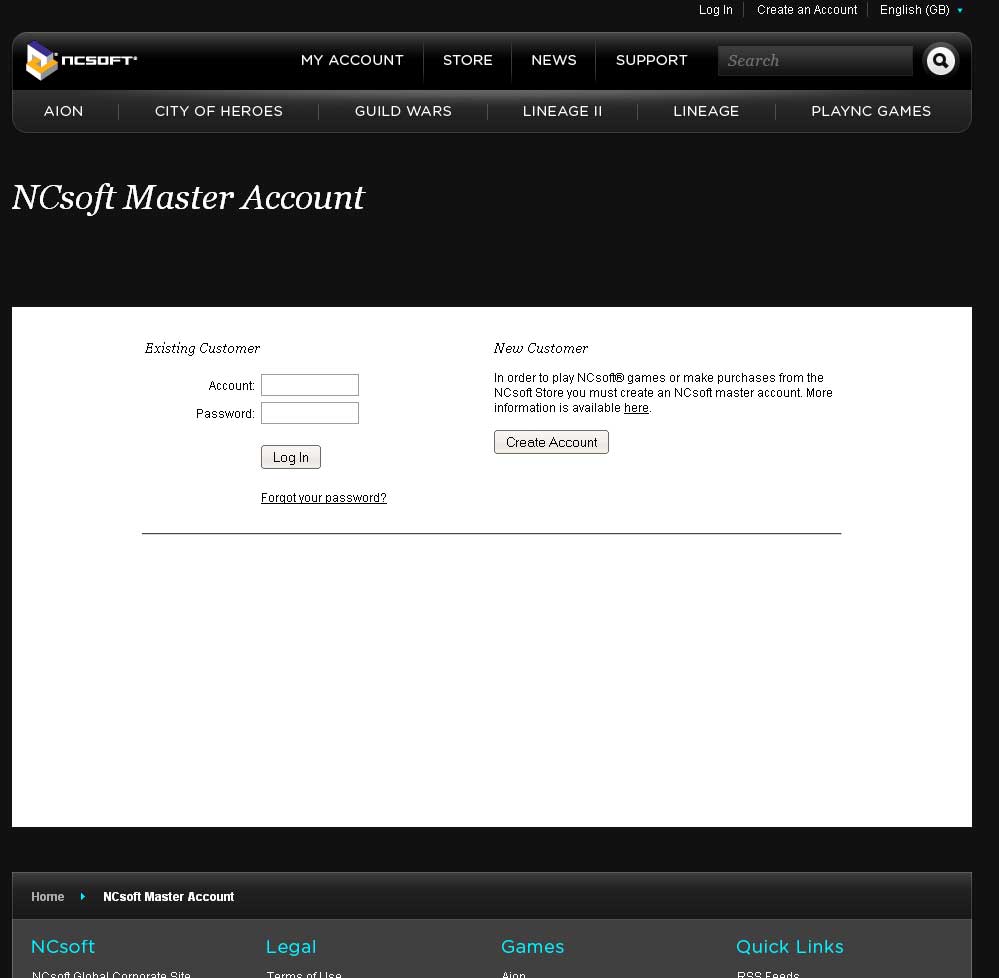Select the City of Heroes tab
The height and width of the screenshot is (978, 999).
point(219,111)
